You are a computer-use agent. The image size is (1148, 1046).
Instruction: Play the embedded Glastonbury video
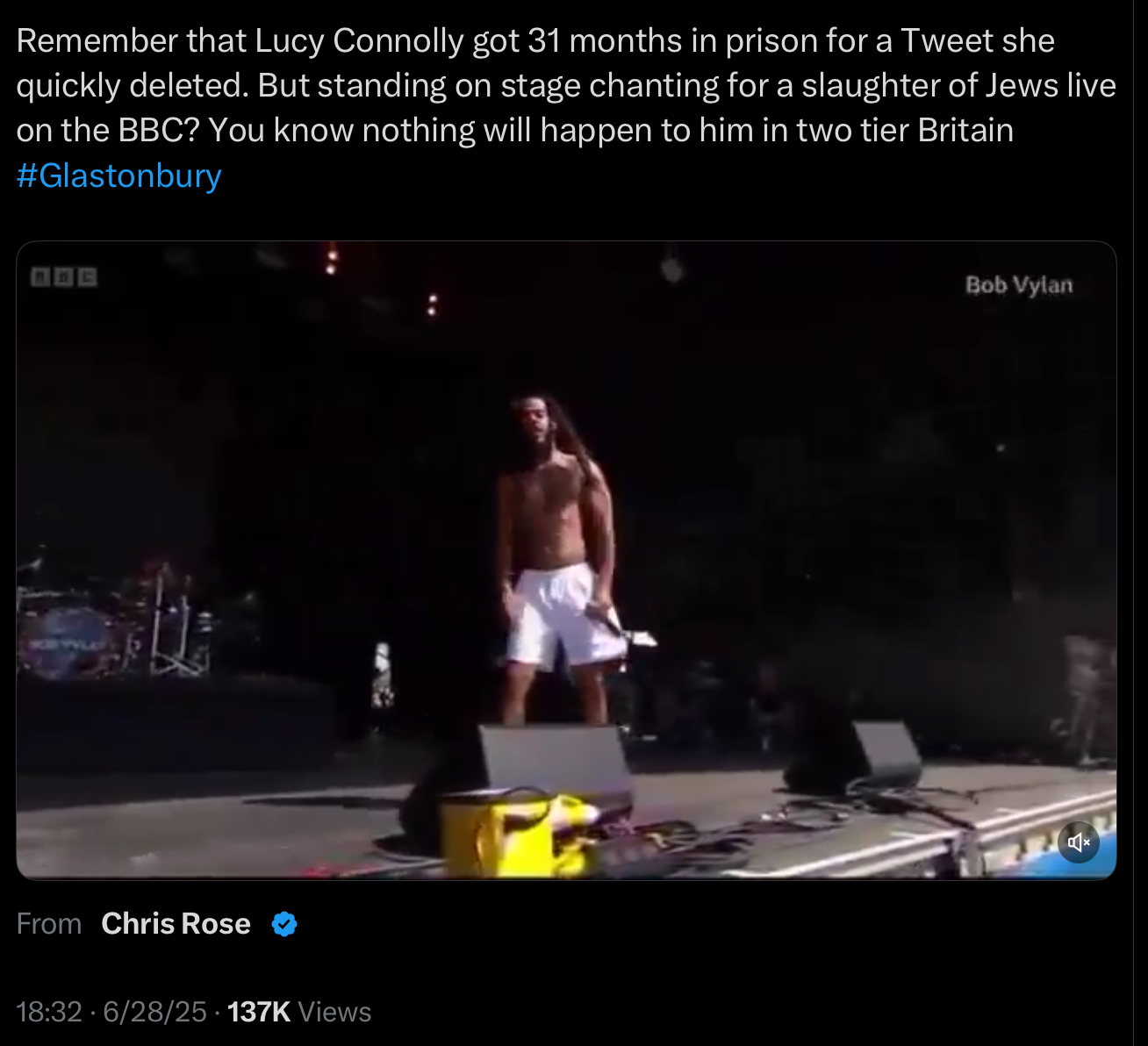566,560
